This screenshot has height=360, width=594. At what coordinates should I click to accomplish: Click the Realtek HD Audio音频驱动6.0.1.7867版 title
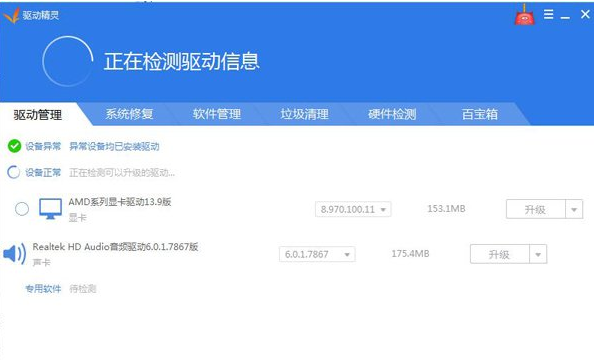point(115,247)
